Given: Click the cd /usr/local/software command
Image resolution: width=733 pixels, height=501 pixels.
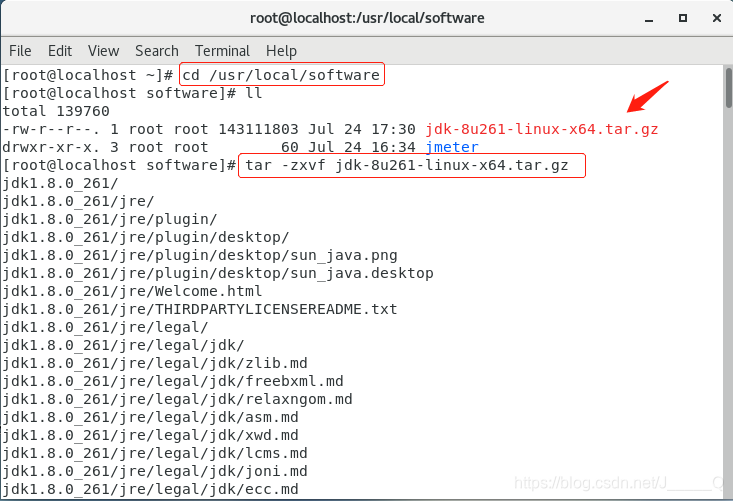Looking at the screenshot, I should [281, 75].
